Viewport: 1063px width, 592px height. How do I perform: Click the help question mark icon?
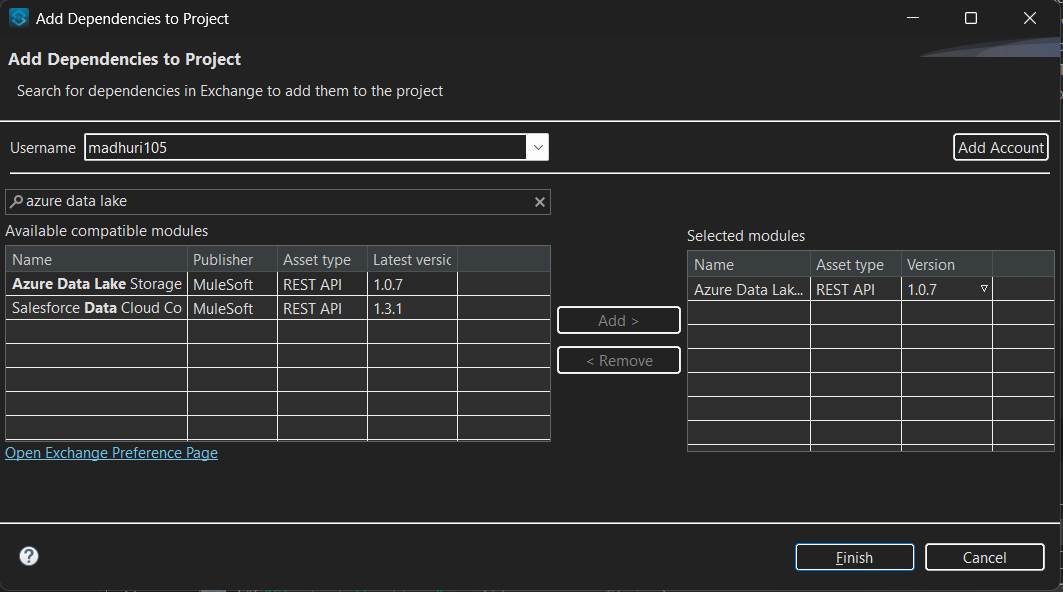[29, 556]
